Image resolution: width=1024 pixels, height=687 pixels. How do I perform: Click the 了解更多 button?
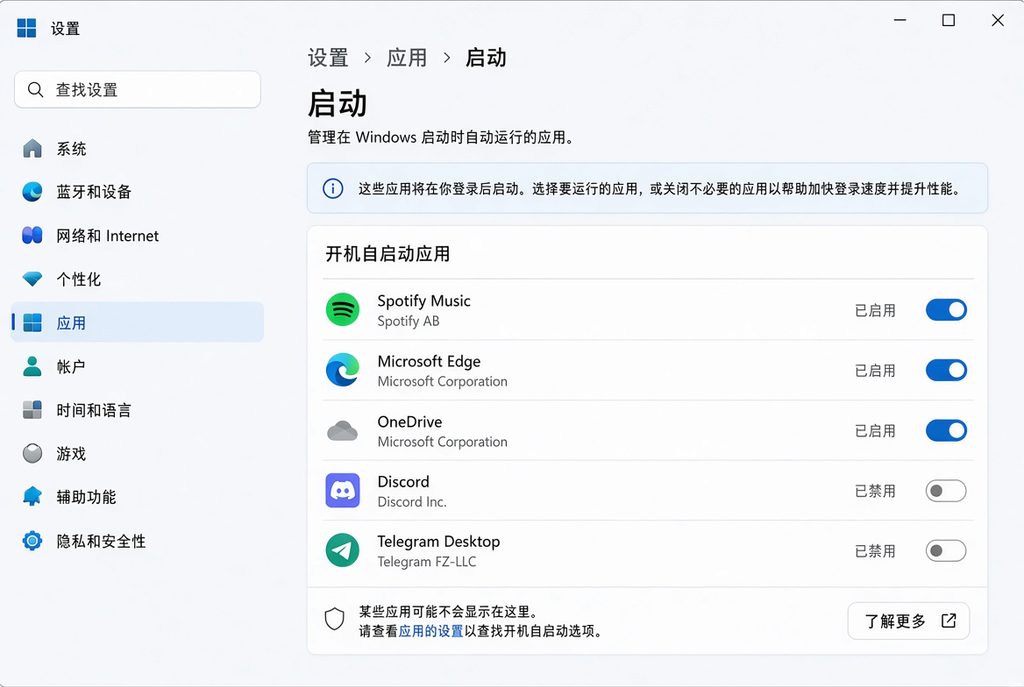tap(908, 620)
